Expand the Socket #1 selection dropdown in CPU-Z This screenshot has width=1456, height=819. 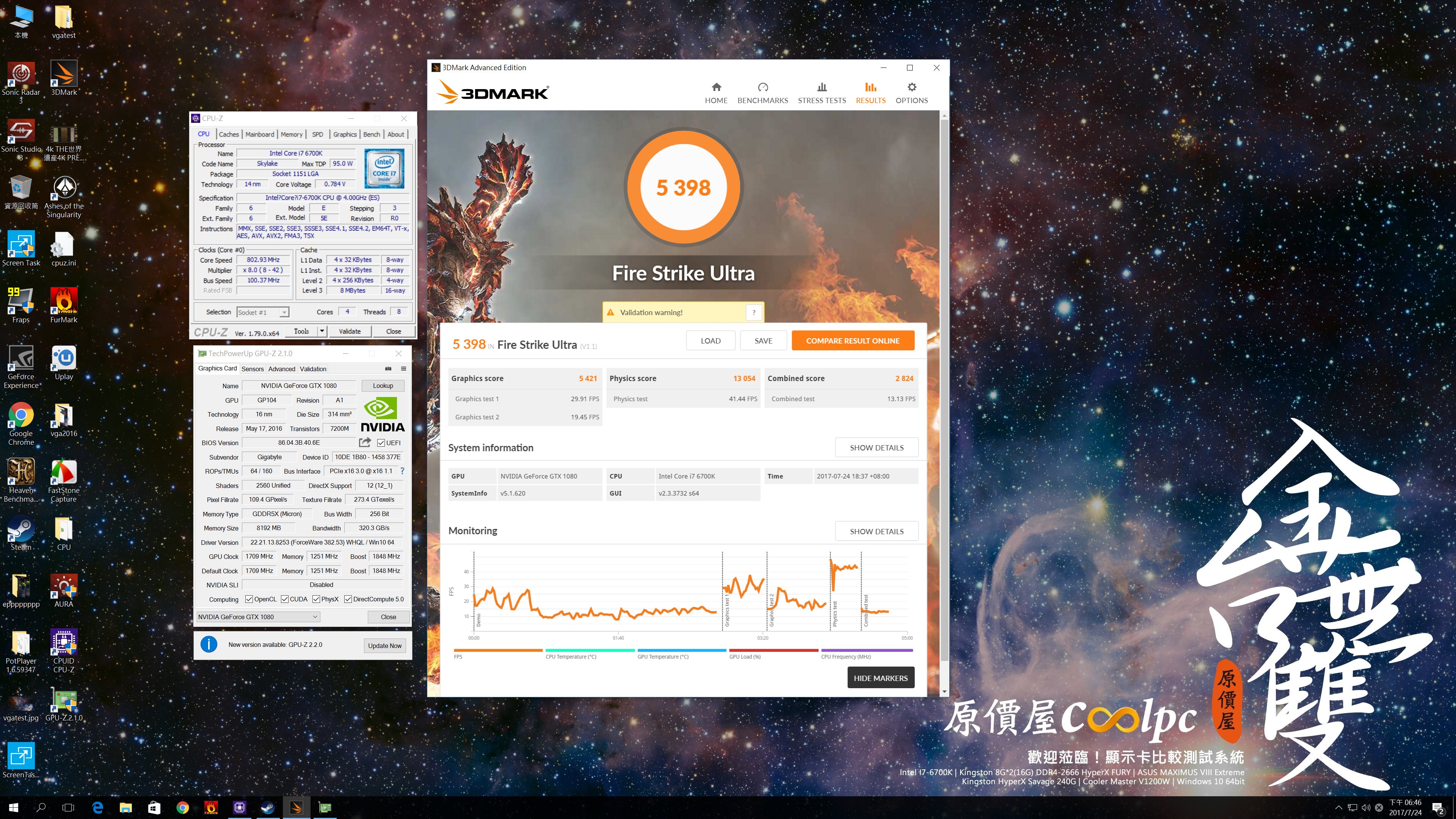[284, 312]
